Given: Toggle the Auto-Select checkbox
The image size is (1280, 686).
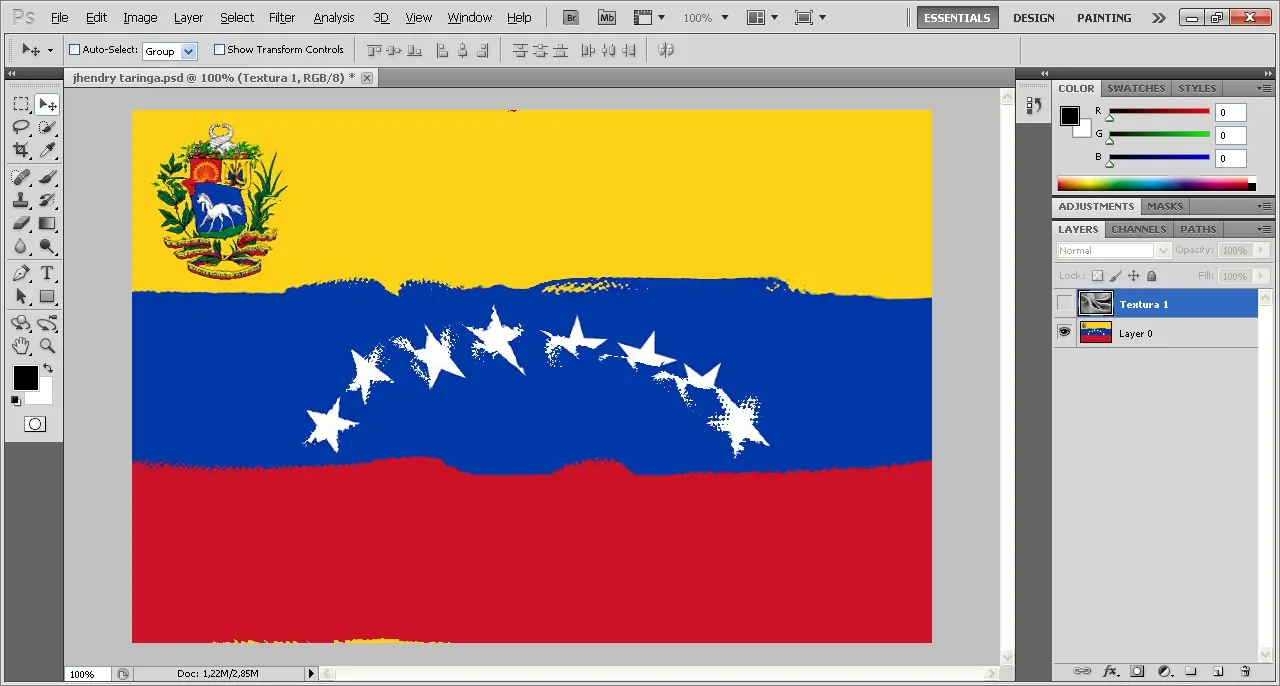Looking at the screenshot, I should tap(74, 50).
